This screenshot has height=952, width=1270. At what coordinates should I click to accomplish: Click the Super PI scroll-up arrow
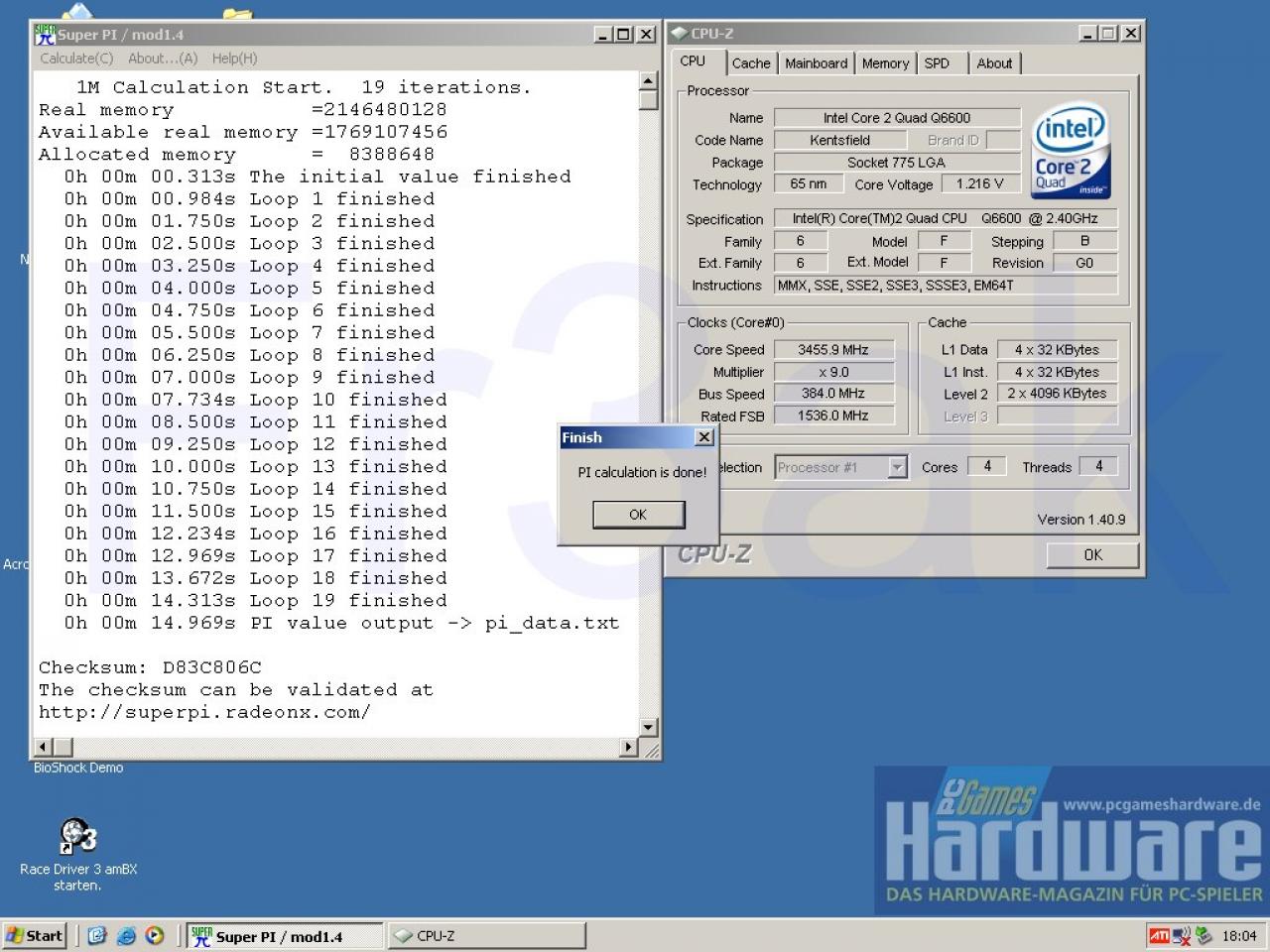[648, 81]
